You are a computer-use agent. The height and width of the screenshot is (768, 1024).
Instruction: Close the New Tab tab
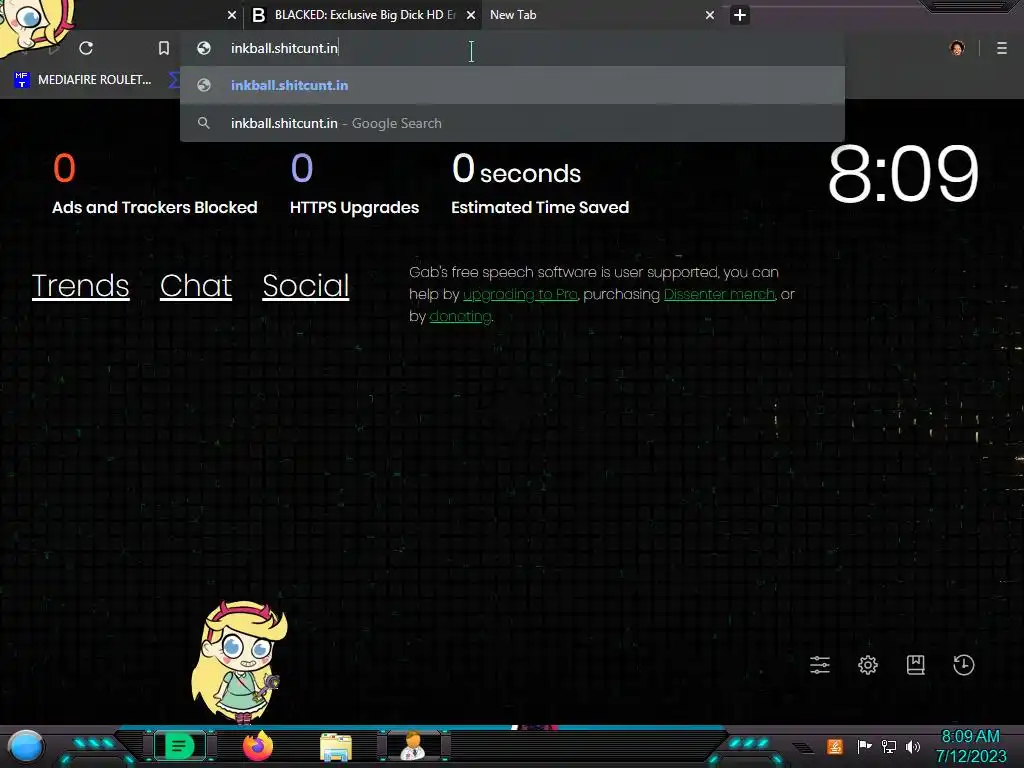[x=710, y=15]
